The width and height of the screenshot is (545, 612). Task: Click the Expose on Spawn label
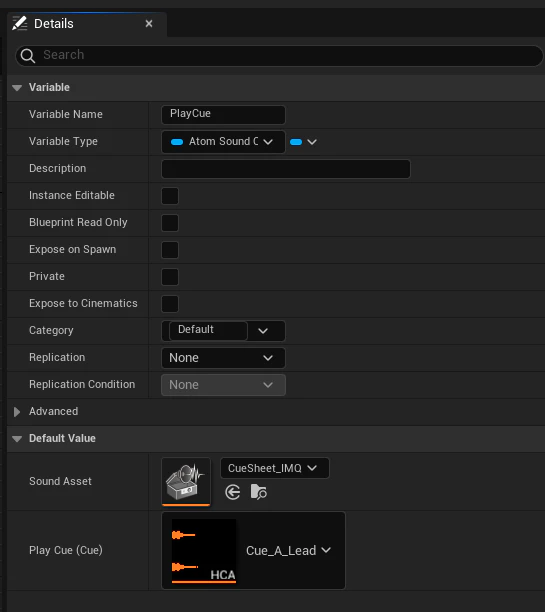coord(72,249)
